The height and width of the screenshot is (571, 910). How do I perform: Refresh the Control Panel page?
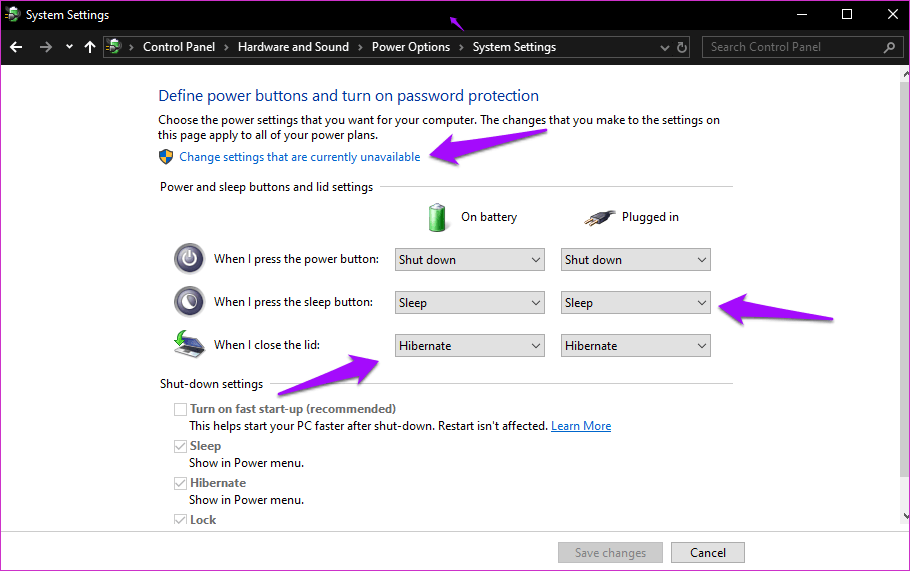682,47
